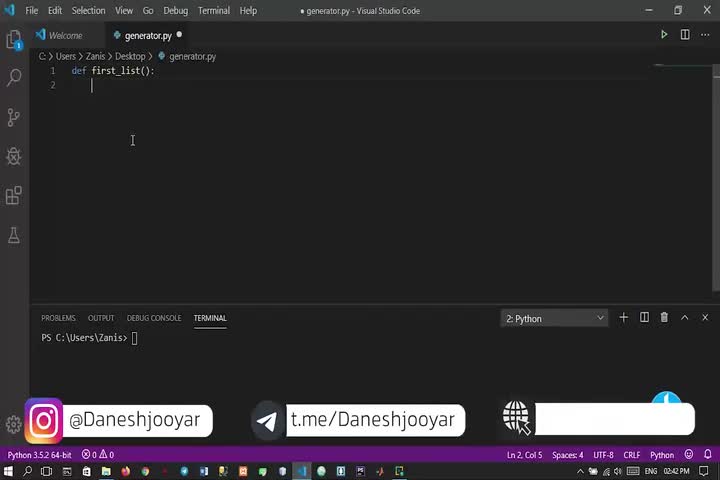Viewport: 720px width, 480px height.
Task: Open Microsoft Store from taskbar
Action: 86,471
